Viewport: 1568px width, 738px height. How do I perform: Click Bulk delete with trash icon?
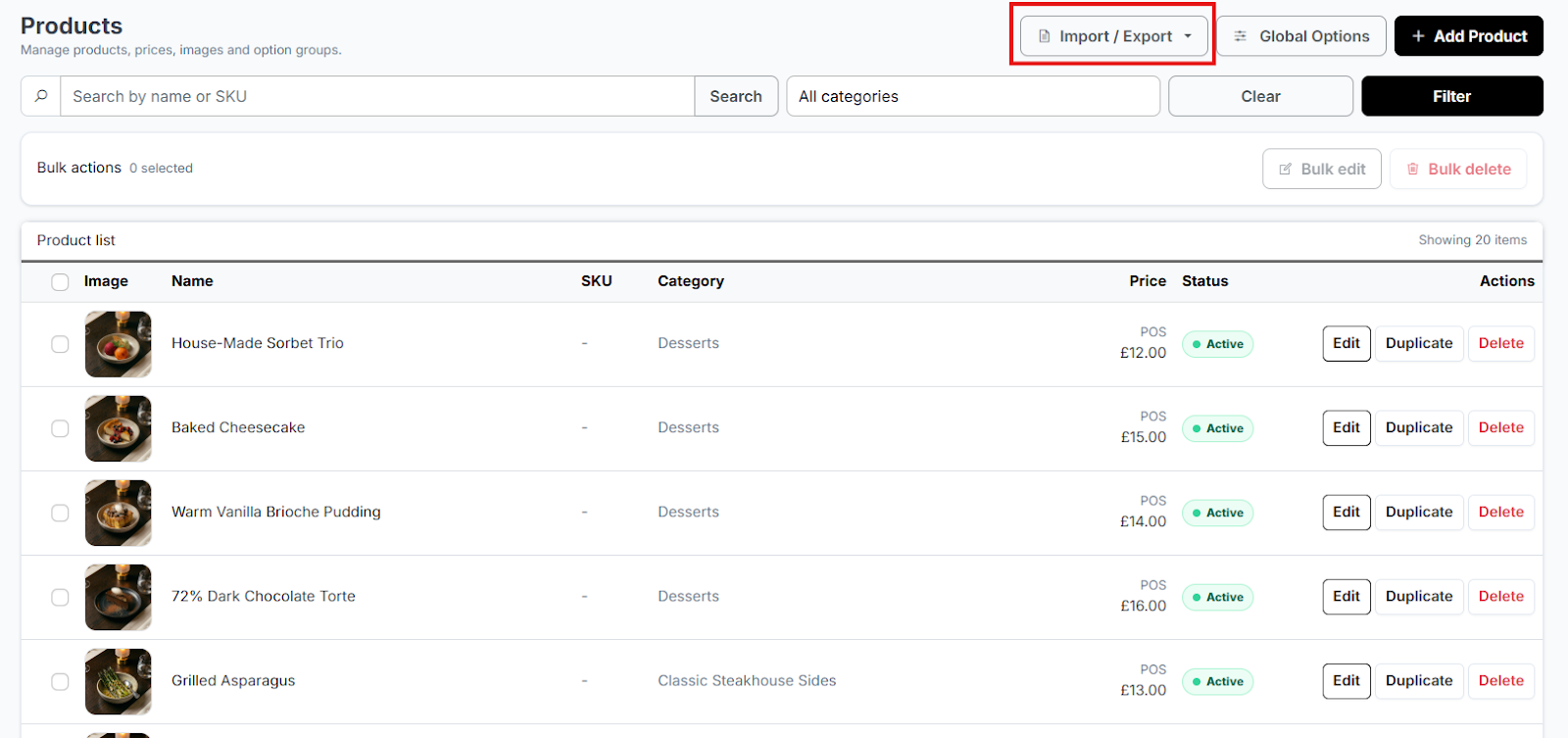pyautogui.click(x=1457, y=169)
